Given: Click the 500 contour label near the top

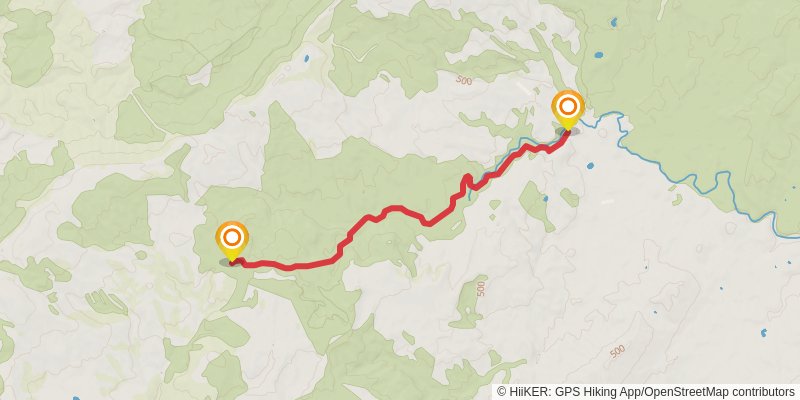Looking at the screenshot, I should pyautogui.click(x=464, y=80).
